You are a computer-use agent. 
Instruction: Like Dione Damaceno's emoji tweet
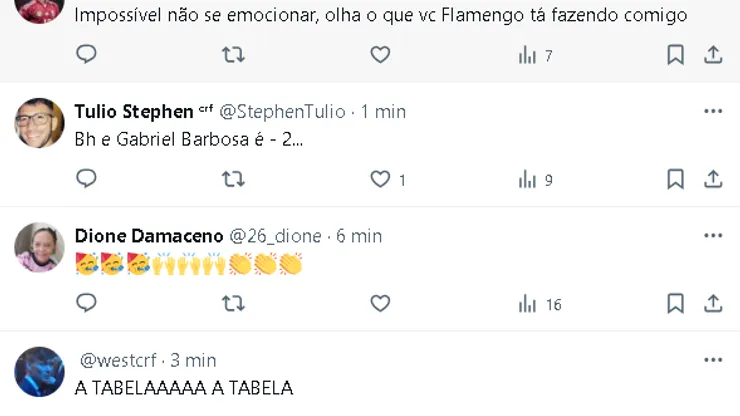pos(380,303)
